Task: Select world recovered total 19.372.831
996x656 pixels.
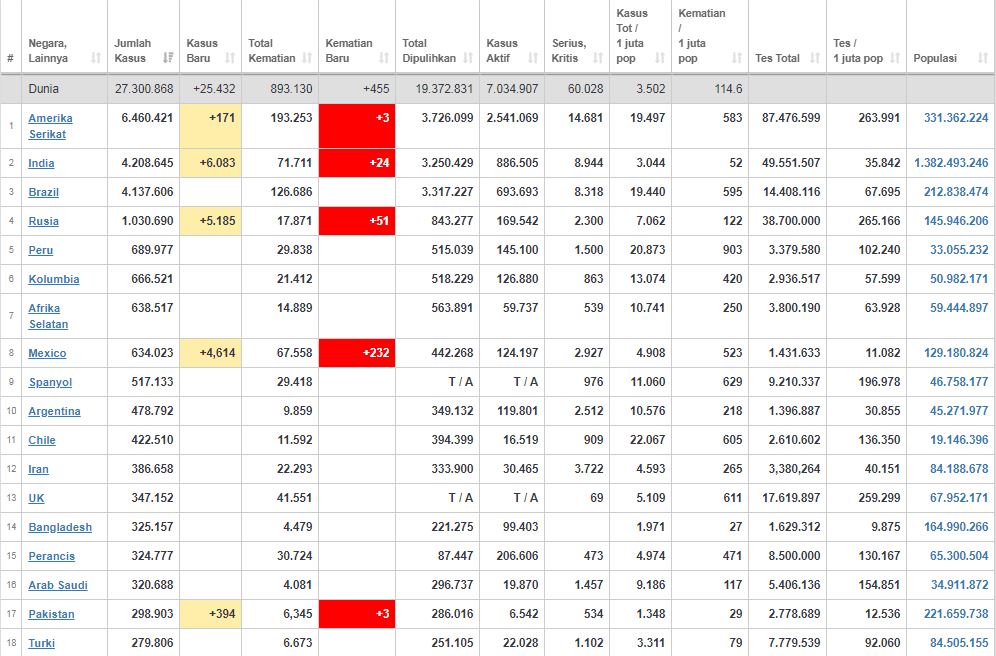Action: 444,88
